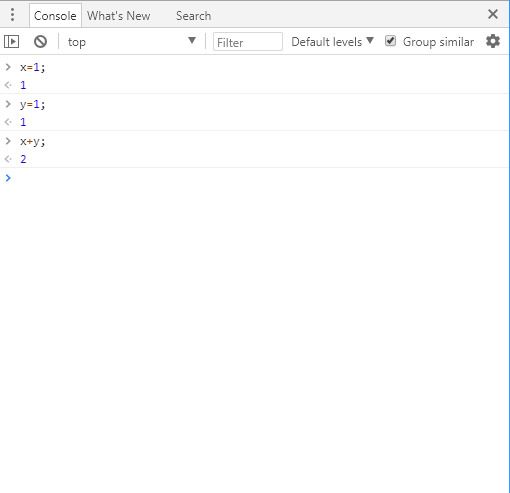Open the top execution context dropdown

[132, 42]
